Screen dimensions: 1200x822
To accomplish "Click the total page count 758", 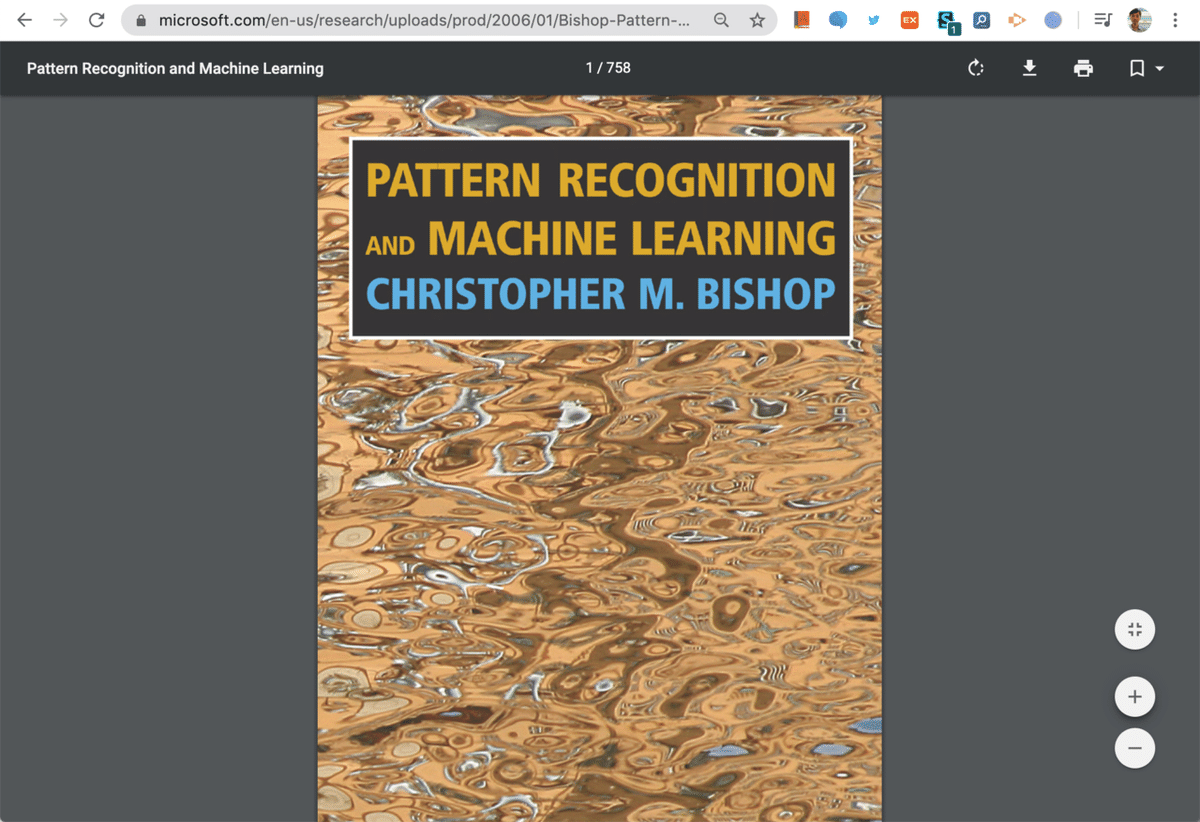I will pos(619,68).
